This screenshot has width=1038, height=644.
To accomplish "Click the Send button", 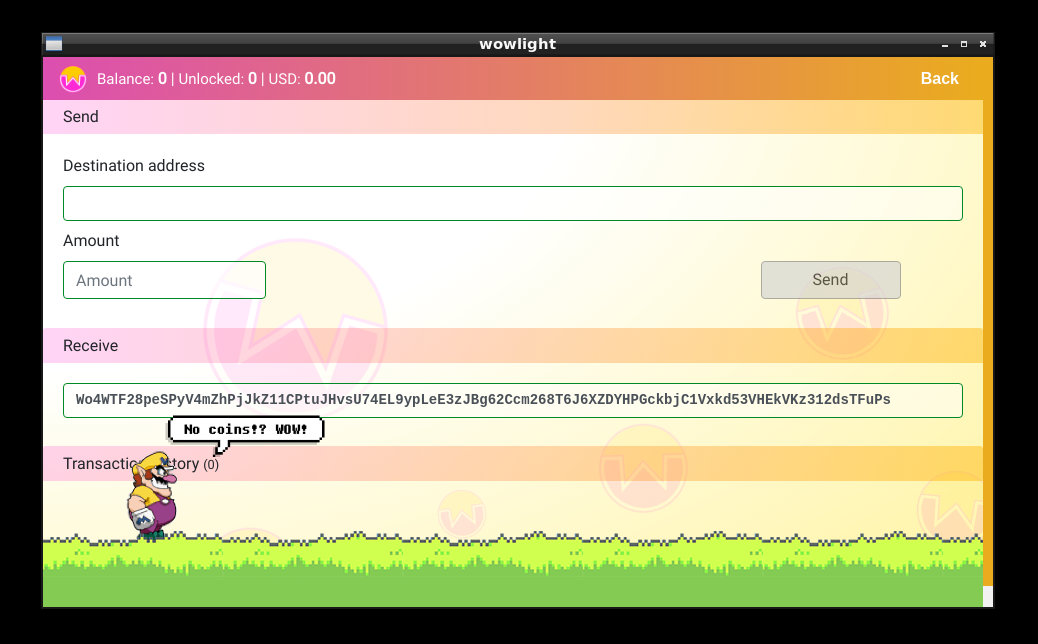I will point(830,279).
